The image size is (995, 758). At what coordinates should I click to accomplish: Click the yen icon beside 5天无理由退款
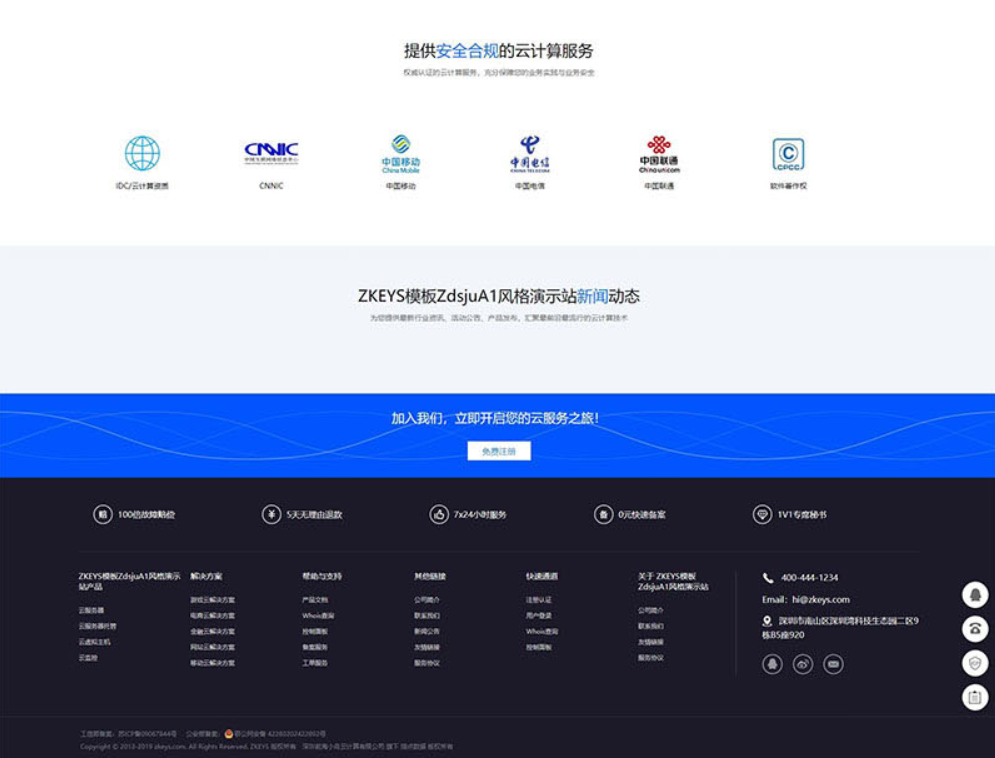(x=272, y=514)
